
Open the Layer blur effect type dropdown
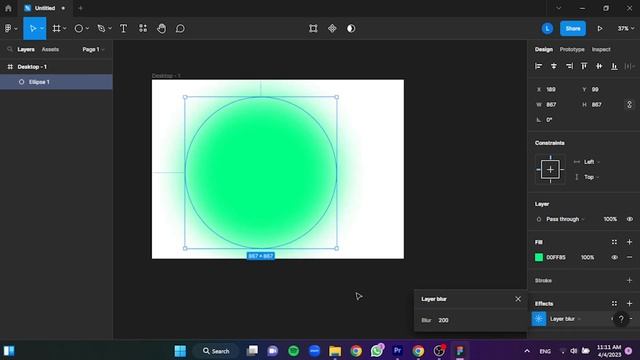[565, 319]
